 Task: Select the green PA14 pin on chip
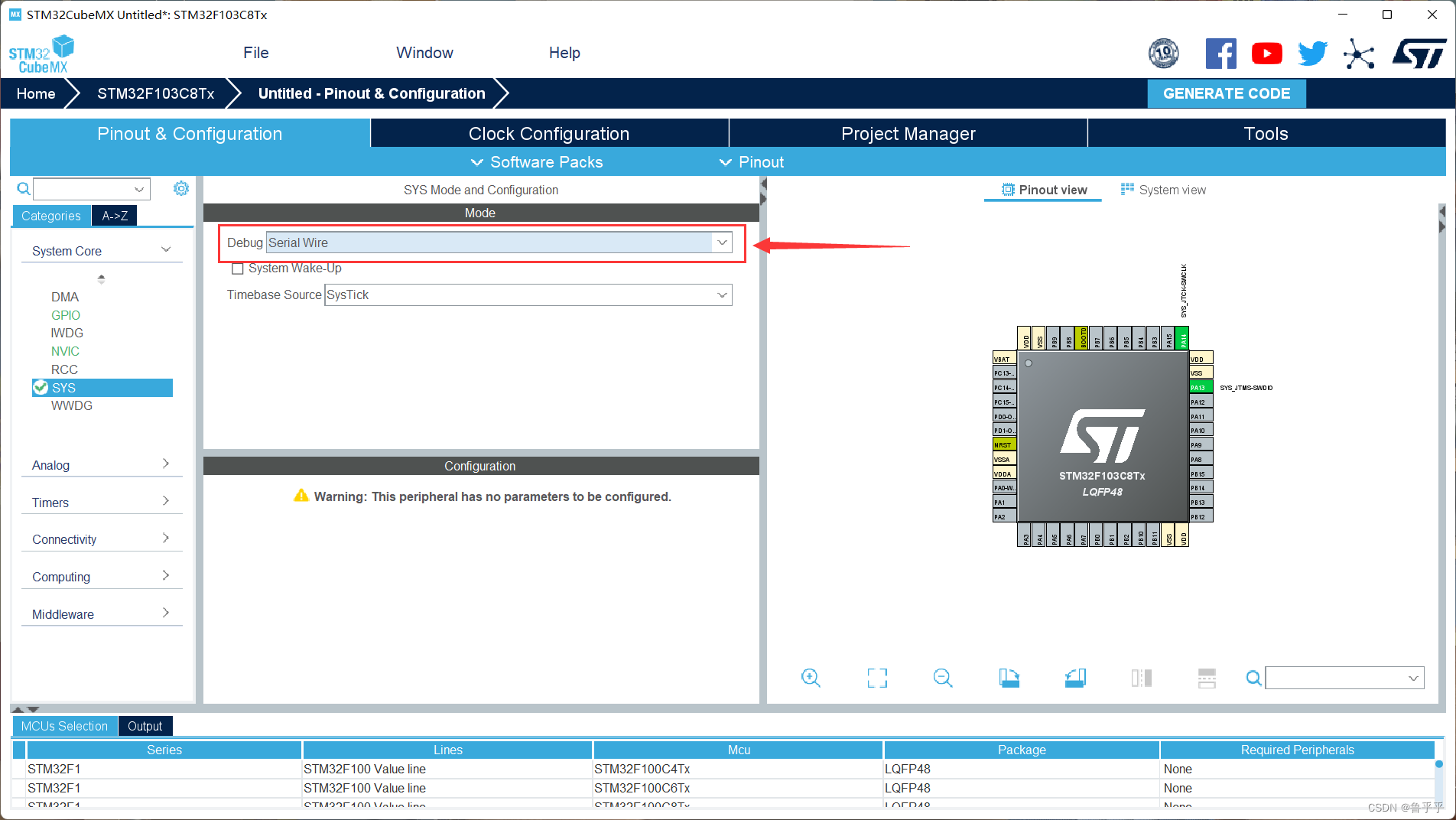[x=1183, y=338]
